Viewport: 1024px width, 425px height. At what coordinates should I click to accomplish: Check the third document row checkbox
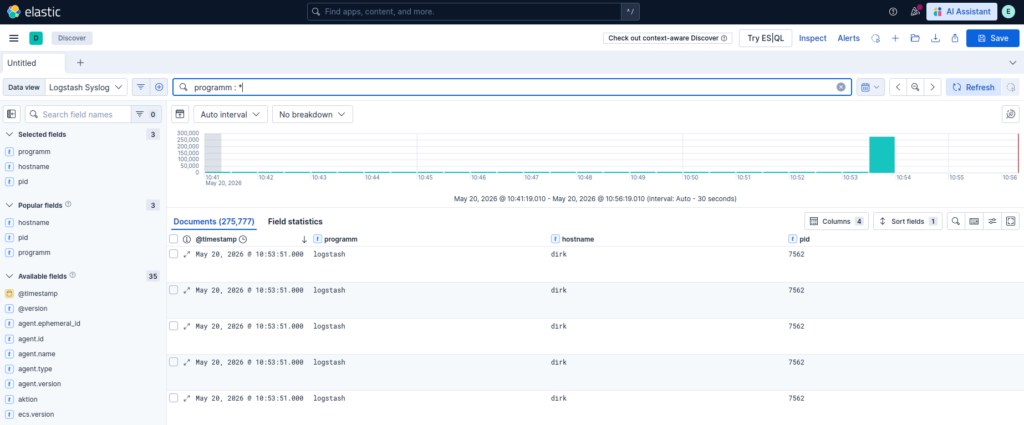(173, 326)
